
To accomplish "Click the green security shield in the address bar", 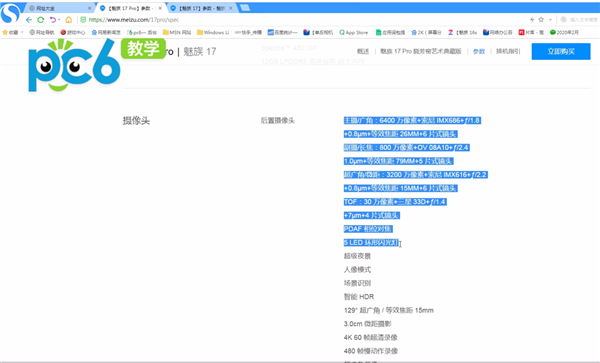I will pyautogui.click(x=83, y=20).
